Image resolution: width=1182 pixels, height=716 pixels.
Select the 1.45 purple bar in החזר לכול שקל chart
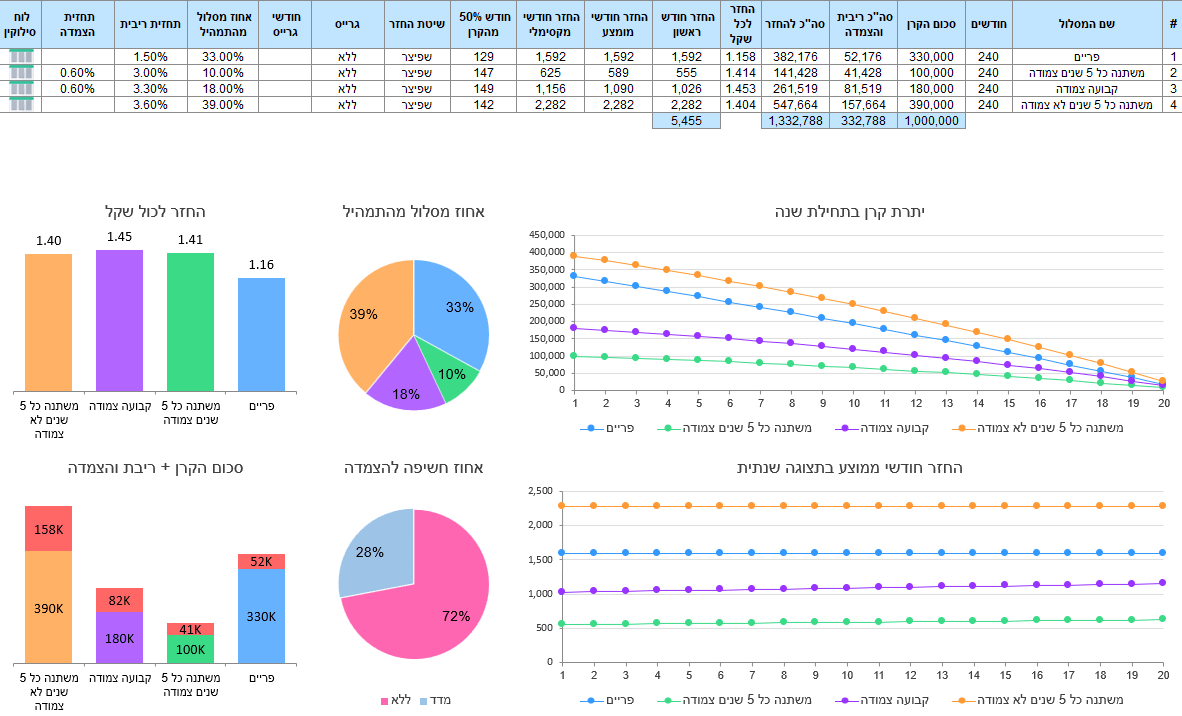pos(119,320)
